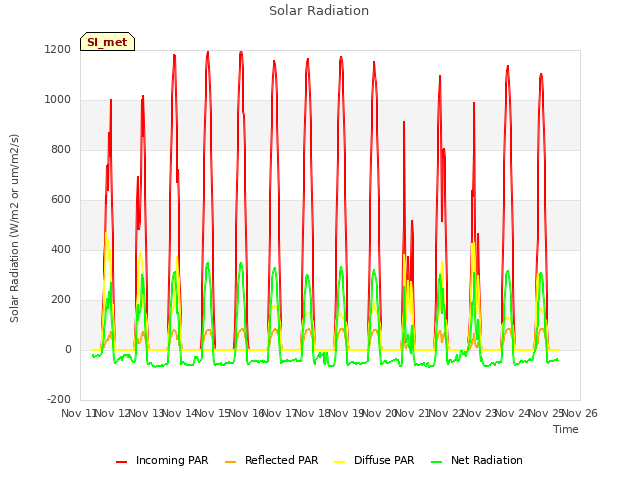640x480 pixels.
Task: Toggle Diffuse PAR legend entry
Action: tap(374, 460)
